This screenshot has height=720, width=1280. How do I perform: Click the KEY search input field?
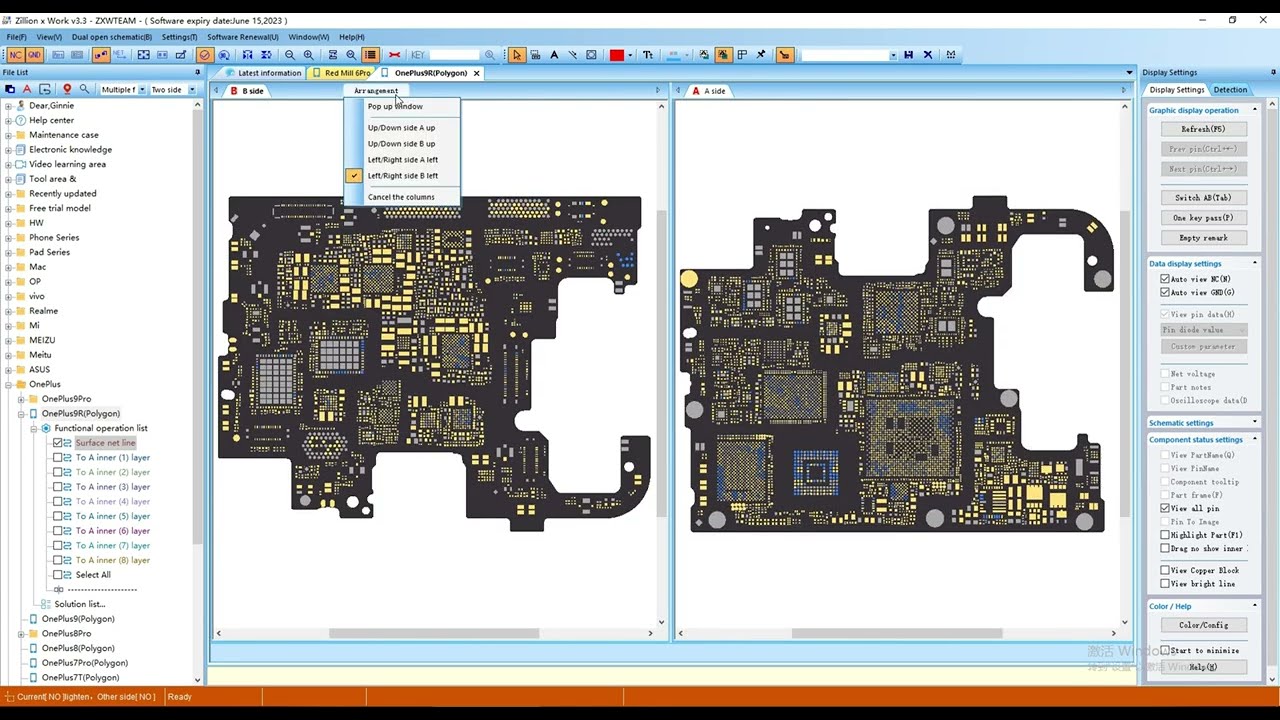(x=454, y=55)
